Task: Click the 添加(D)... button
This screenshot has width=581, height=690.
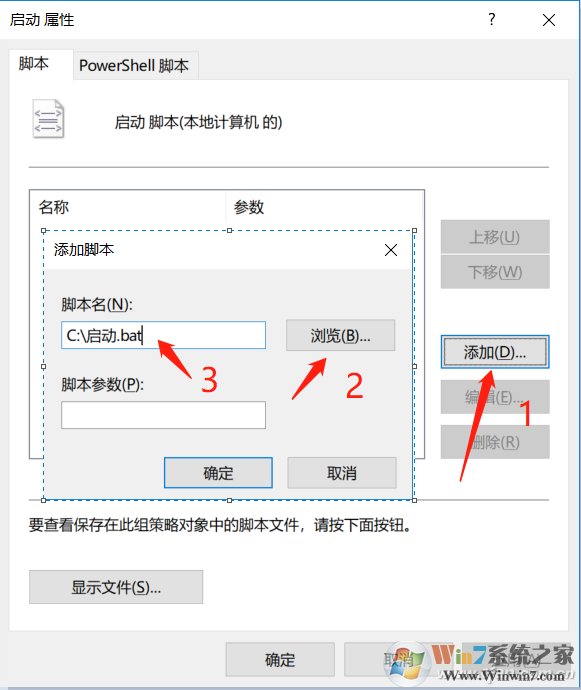Action: [x=495, y=352]
